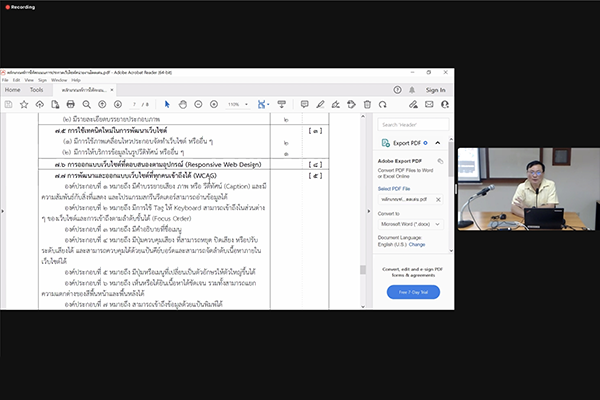The width and height of the screenshot is (600, 400).
Task: Click the delete trash icon
Action: point(367,104)
